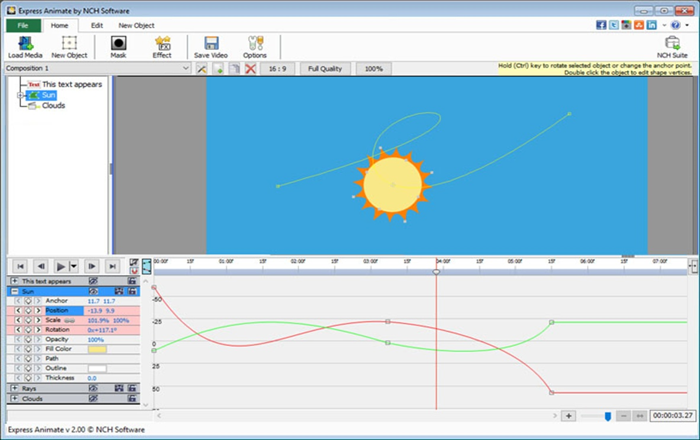Viewport: 700px width, 440px height.
Task: Share via the Twitter icon
Action: 614,25
